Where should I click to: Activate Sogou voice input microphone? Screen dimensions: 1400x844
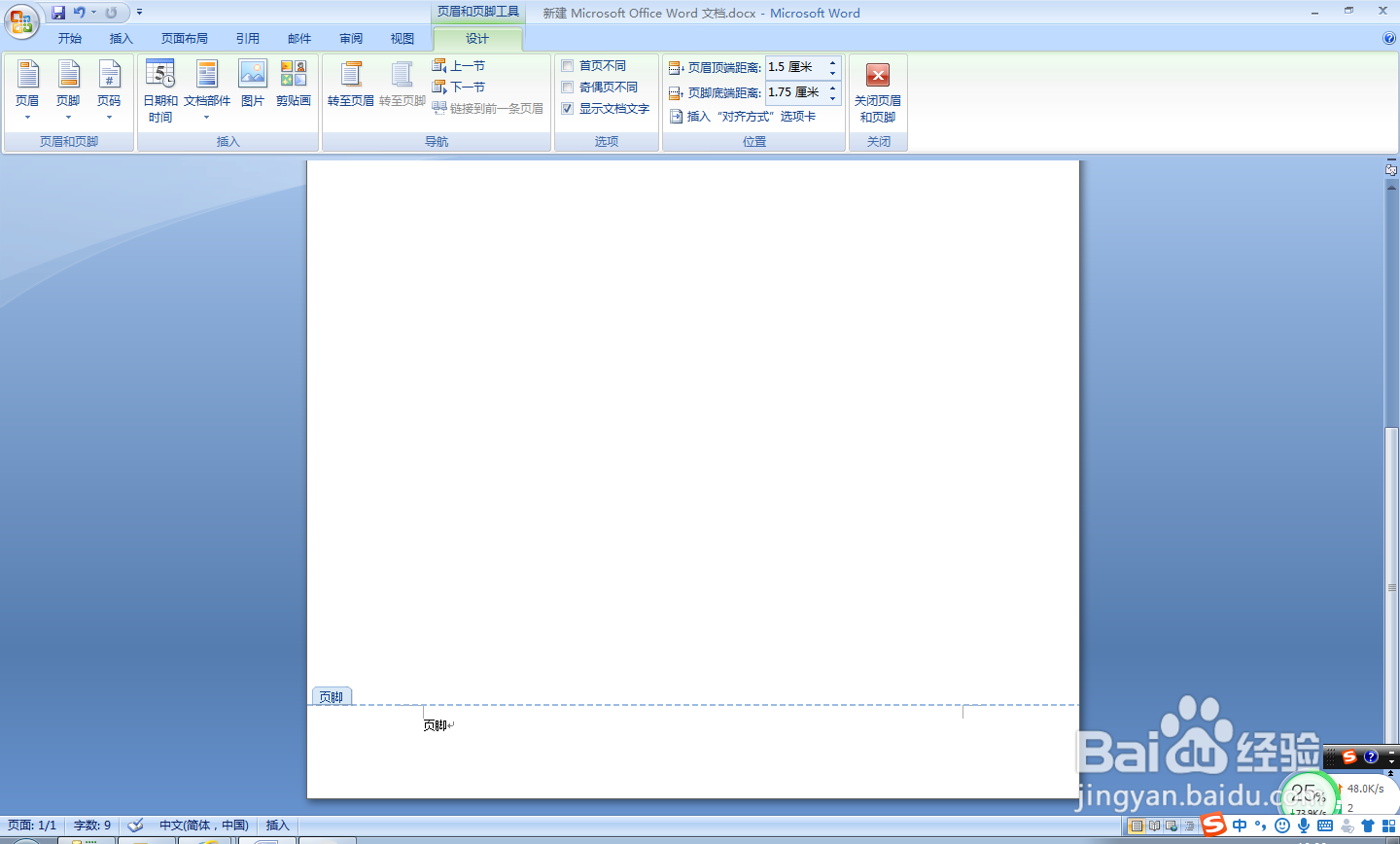1304,826
